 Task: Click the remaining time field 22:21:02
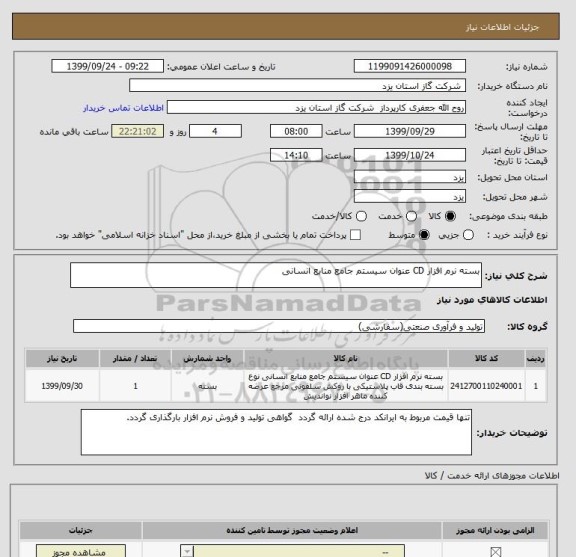pos(138,132)
